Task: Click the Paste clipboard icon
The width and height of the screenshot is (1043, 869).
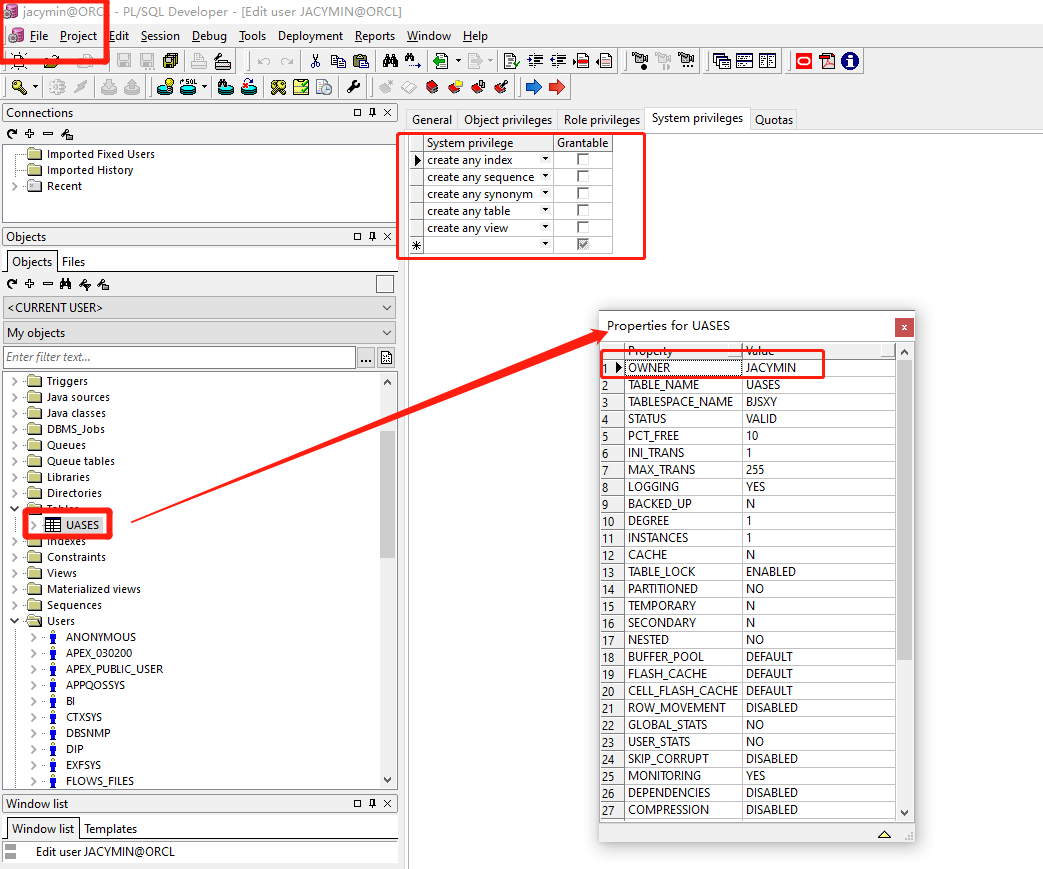Action: click(x=361, y=61)
